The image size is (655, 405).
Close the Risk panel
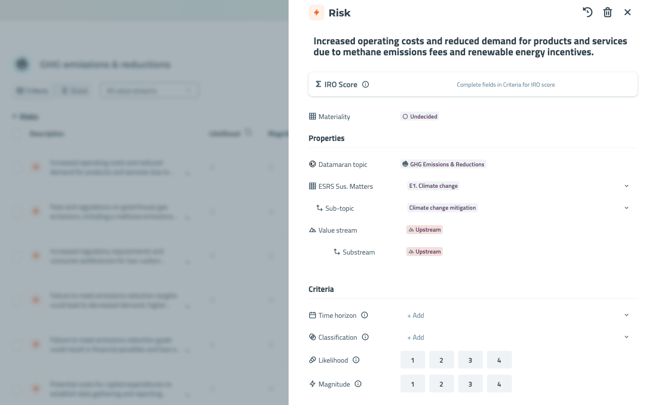click(x=628, y=13)
